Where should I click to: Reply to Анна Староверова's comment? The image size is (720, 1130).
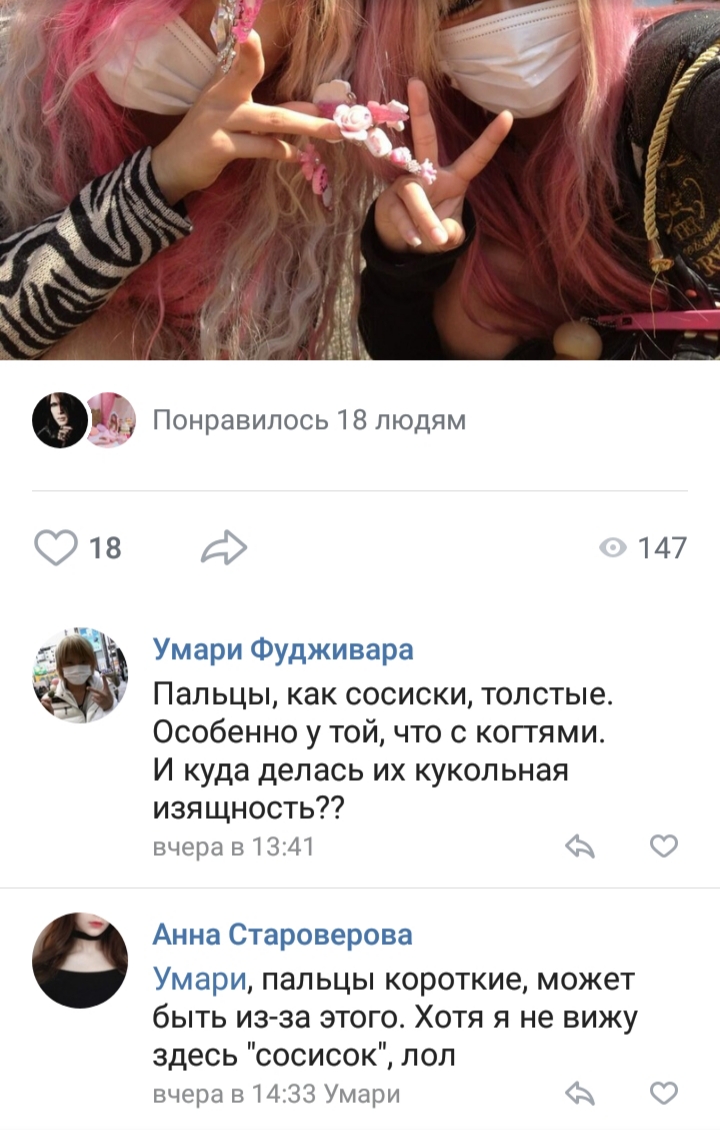click(x=580, y=1093)
